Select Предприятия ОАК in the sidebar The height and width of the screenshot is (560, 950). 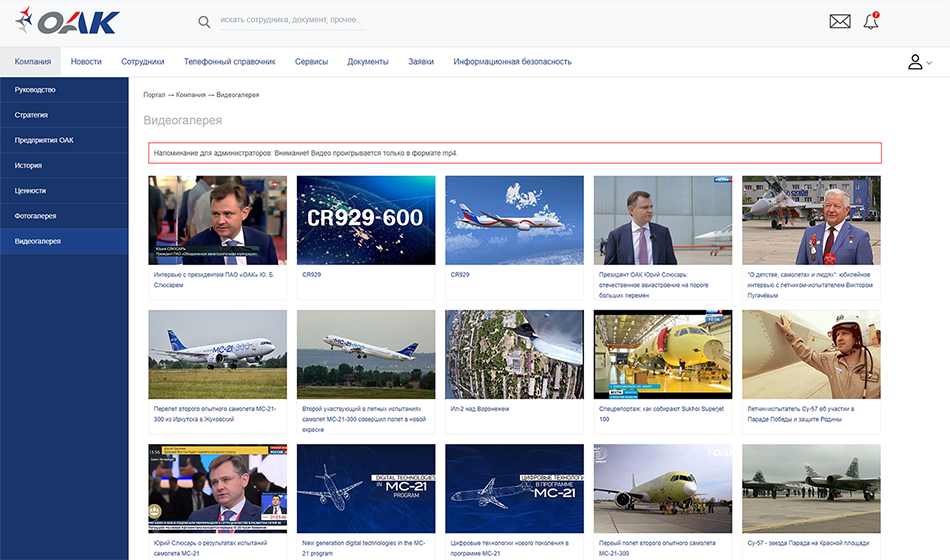point(64,140)
